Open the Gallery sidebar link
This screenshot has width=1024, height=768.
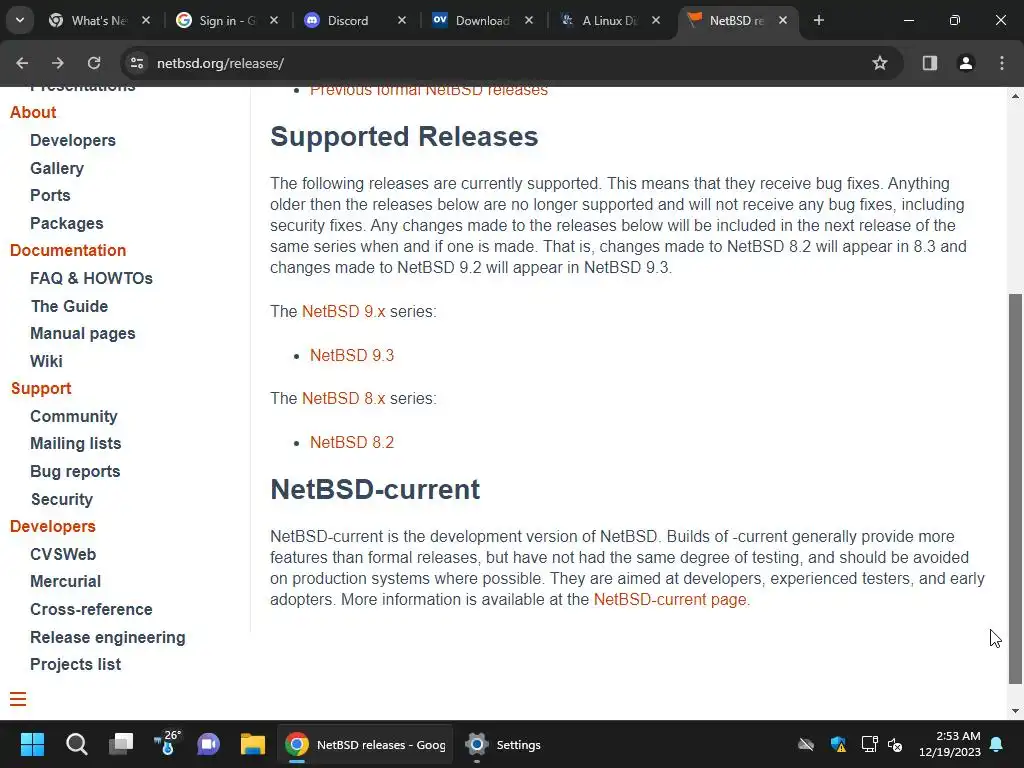coord(57,168)
